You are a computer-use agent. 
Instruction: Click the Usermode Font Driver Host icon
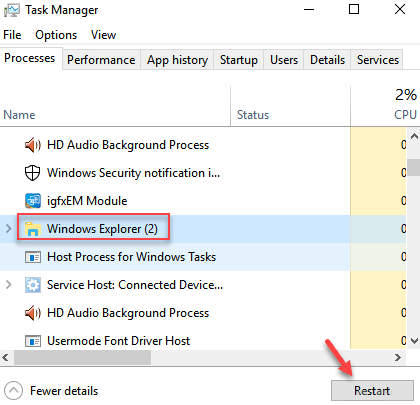coord(33,341)
